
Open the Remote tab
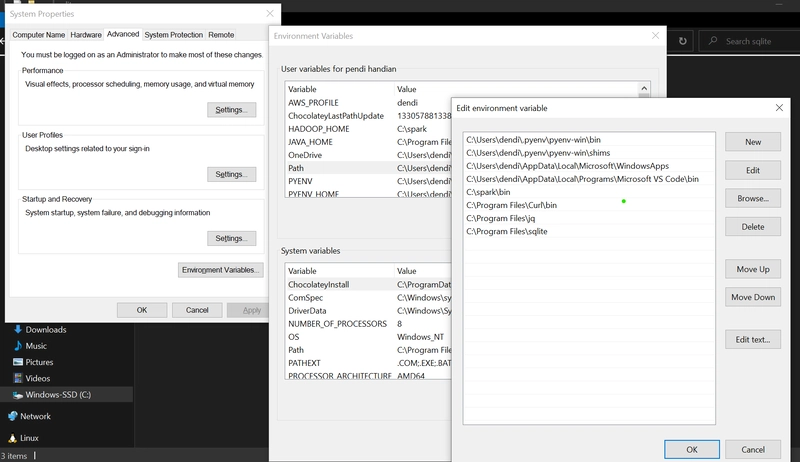coord(221,35)
